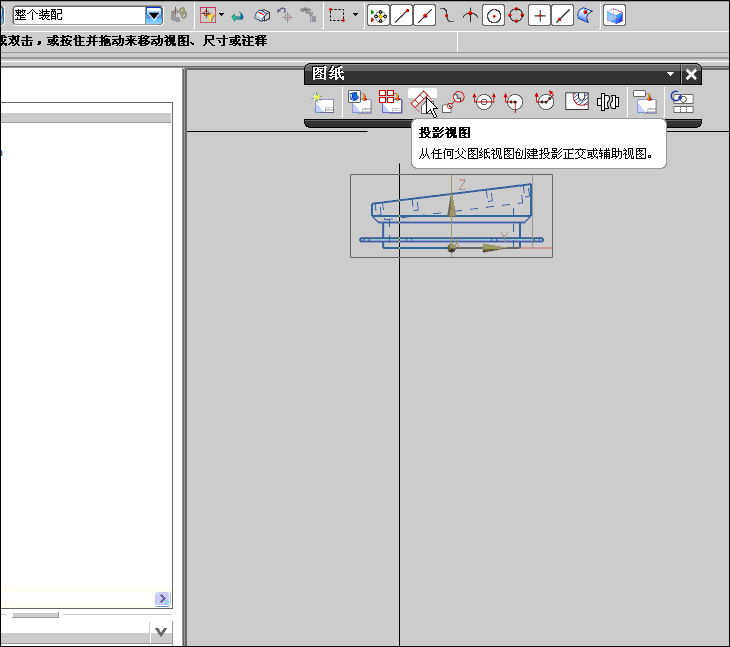Toggle Midpoint snap

[x=424, y=16]
